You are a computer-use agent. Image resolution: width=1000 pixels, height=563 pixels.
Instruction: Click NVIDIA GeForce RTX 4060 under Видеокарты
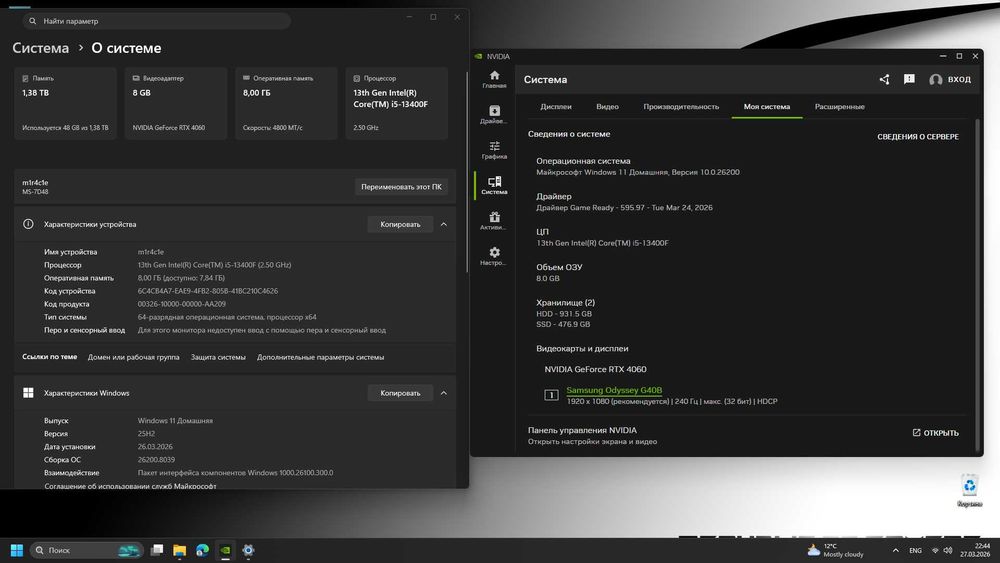click(595, 369)
